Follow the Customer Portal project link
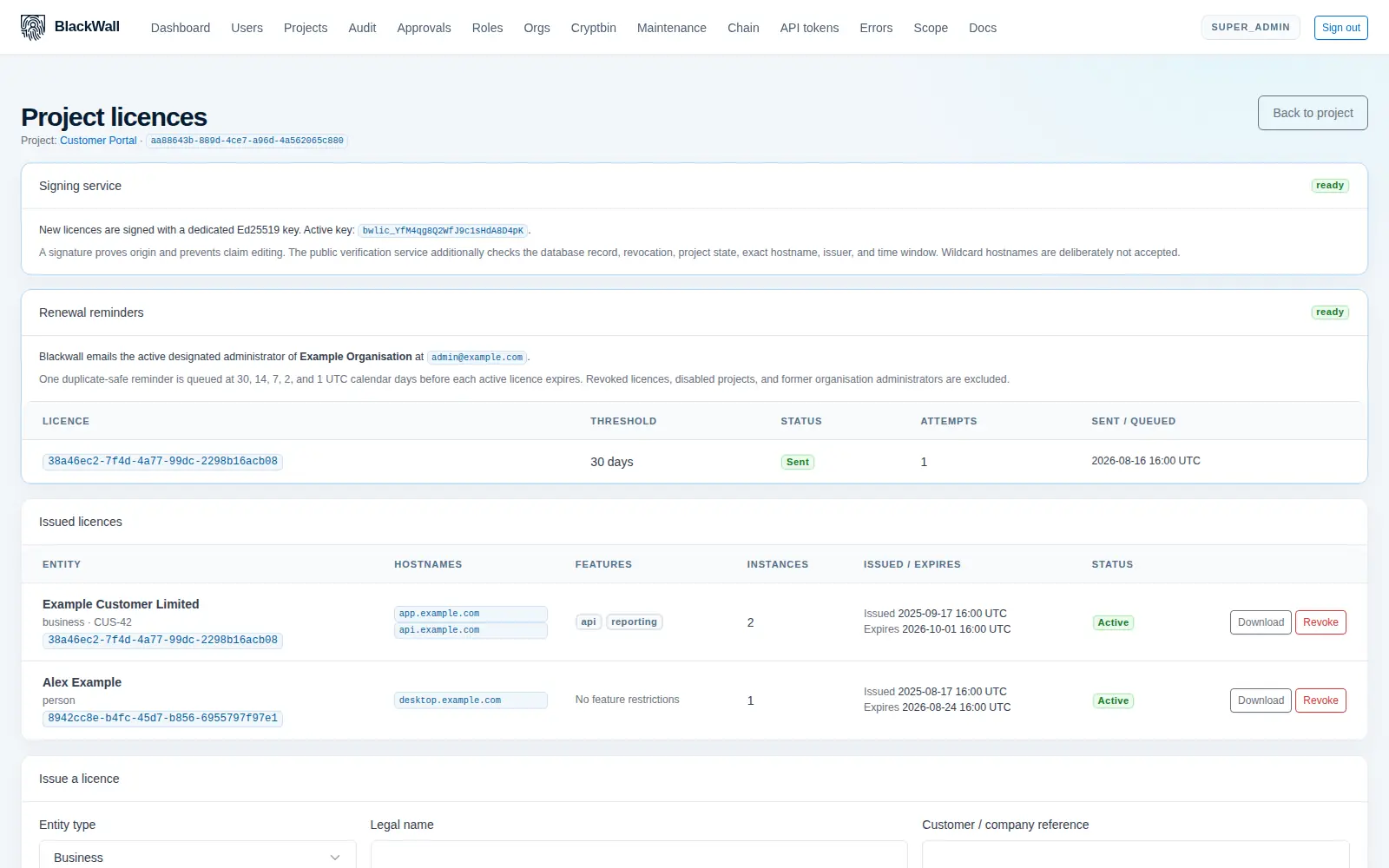The height and width of the screenshot is (868, 1389). (x=98, y=141)
